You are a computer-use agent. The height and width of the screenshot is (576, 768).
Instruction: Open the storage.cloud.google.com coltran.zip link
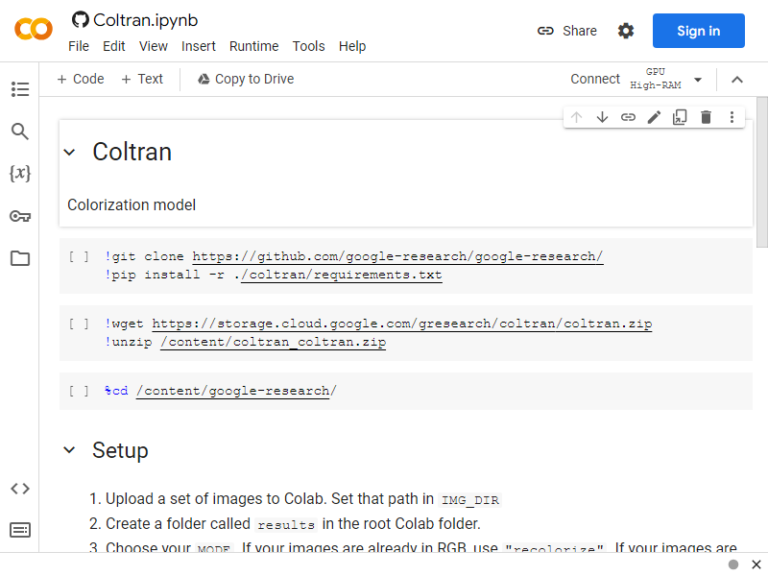pyautogui.click(x=402, y=324)
